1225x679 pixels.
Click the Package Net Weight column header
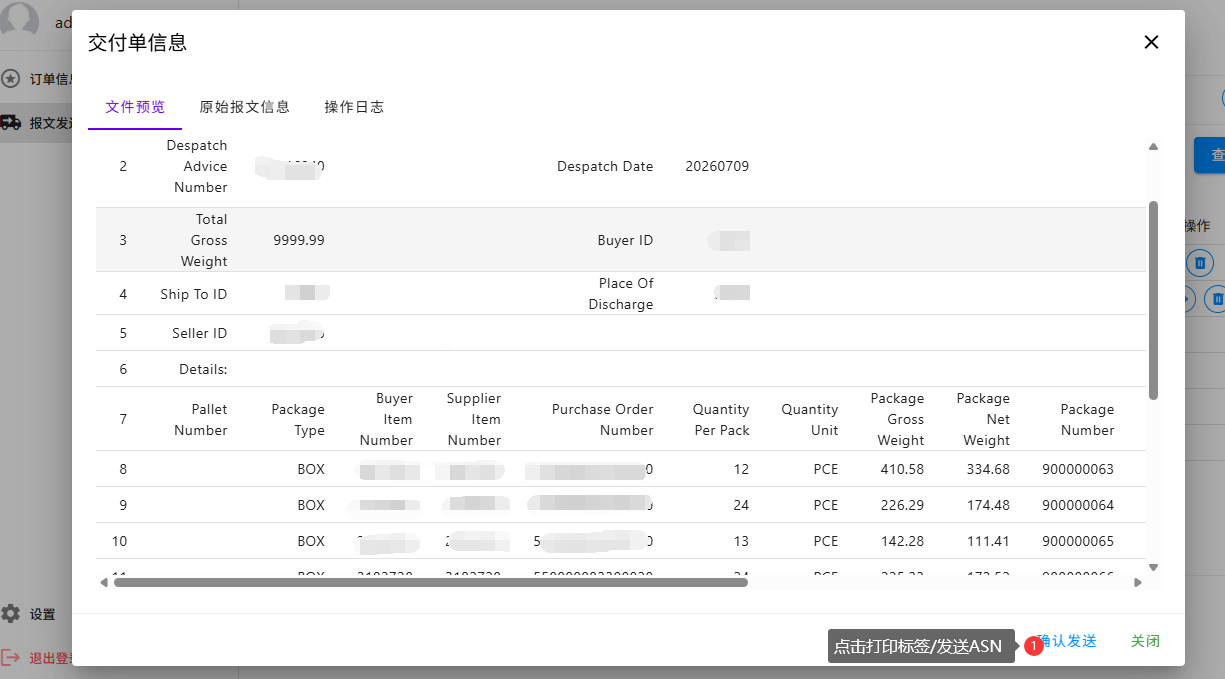[x=984, y=419]
